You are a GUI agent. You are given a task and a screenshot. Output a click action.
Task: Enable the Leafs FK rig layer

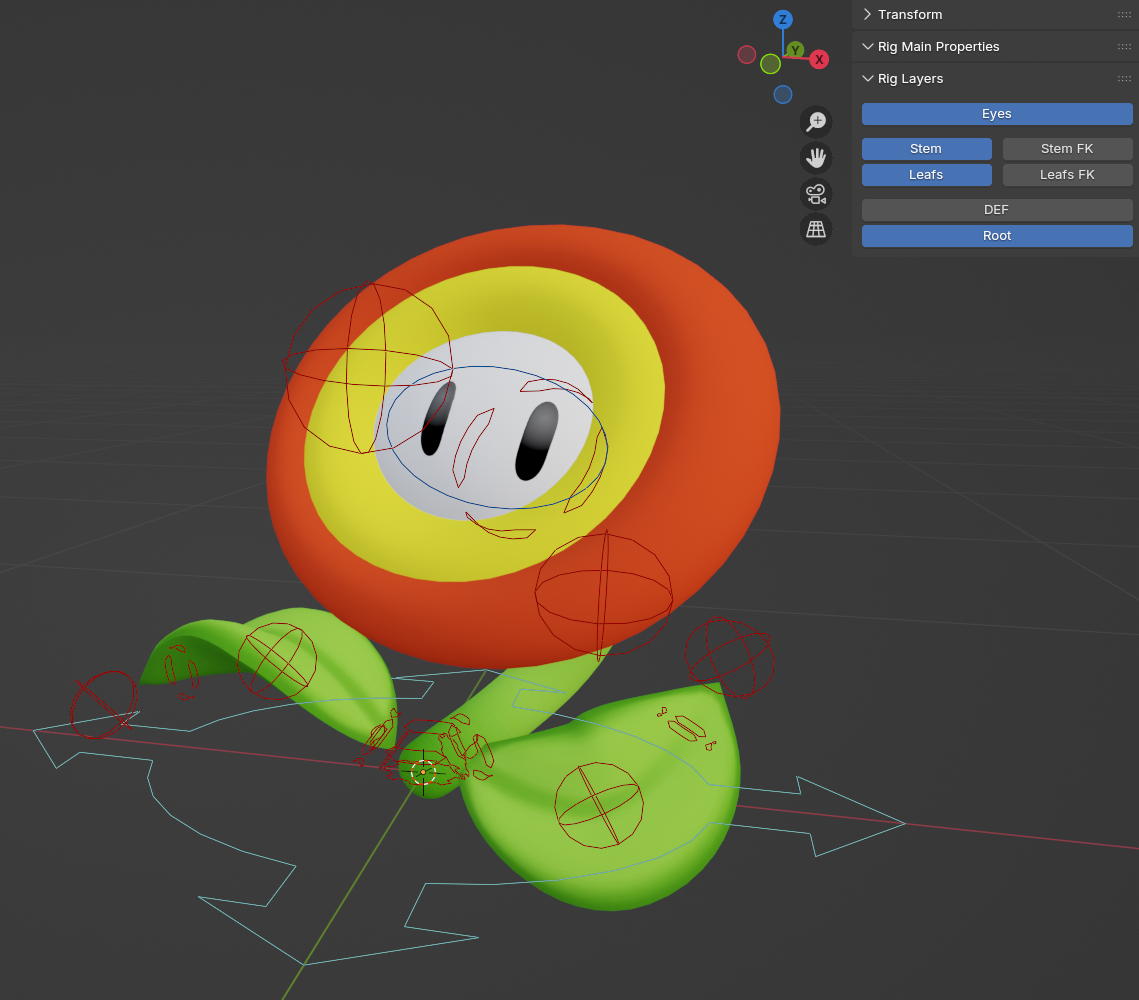pyautogui.click(x=1067, y=175)
